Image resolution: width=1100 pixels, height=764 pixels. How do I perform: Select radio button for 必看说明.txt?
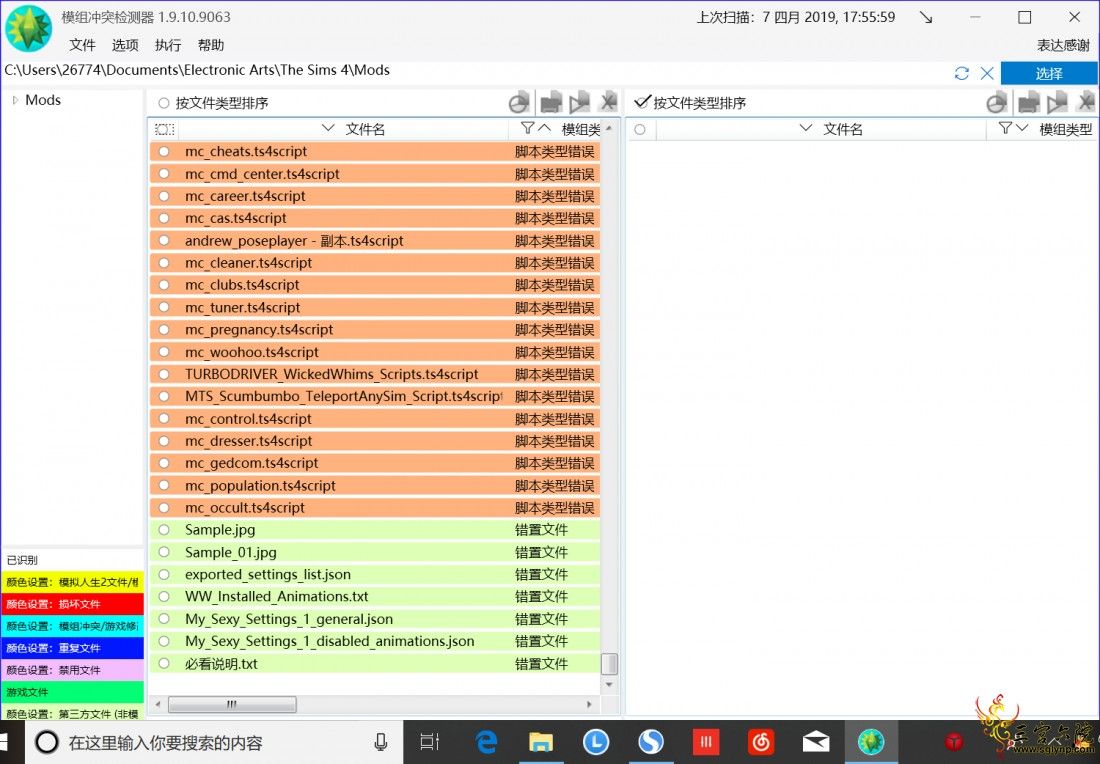tap(163, 663)
